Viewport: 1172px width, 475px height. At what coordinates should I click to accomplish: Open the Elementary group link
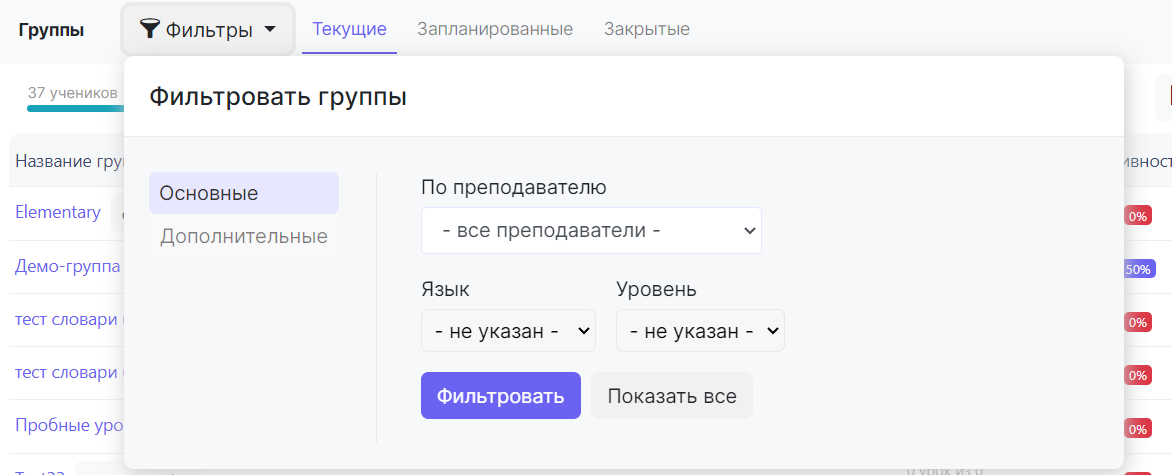(x=58, y=212)
